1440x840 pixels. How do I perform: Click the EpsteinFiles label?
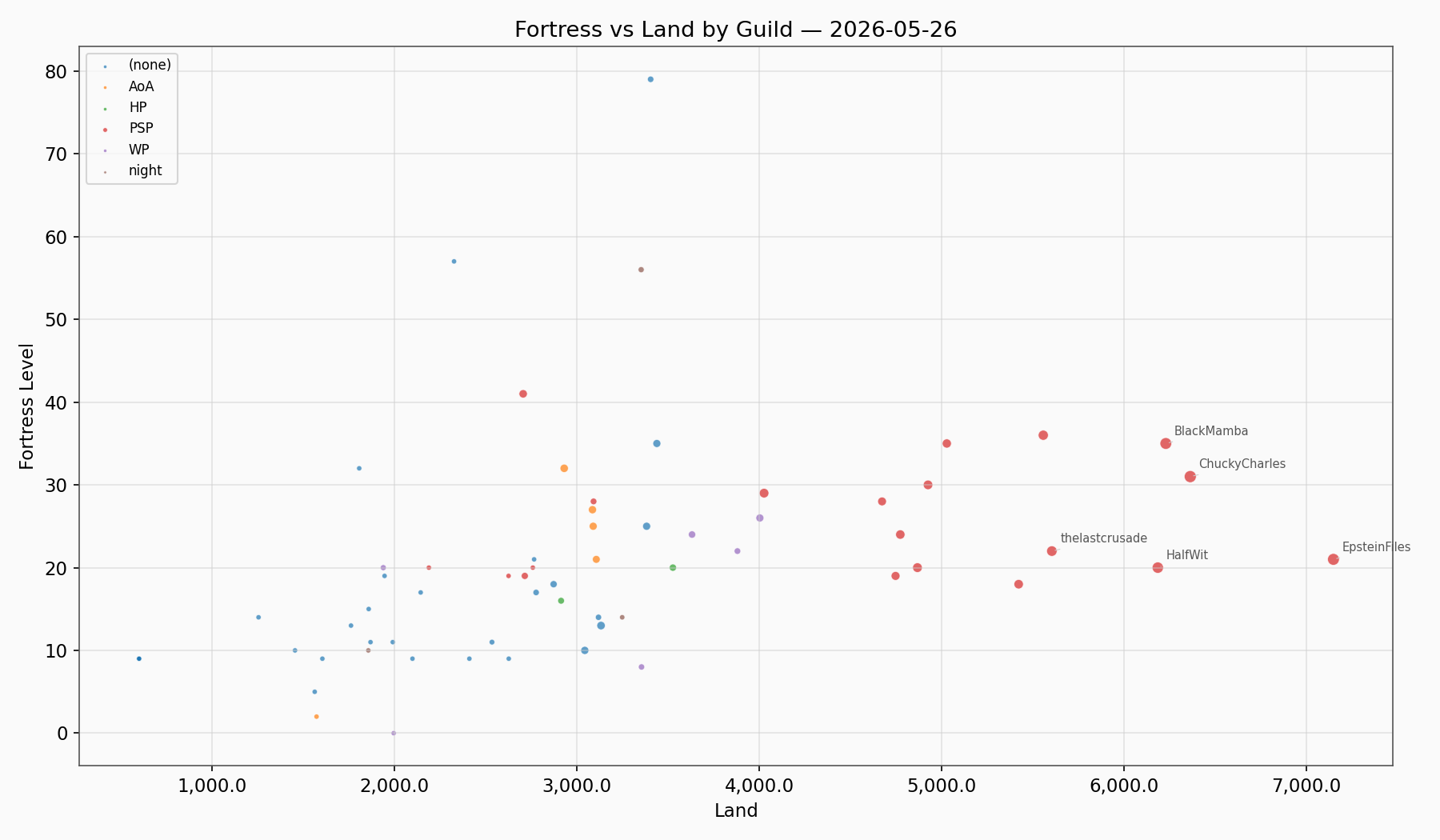[x=1376, y=547]
